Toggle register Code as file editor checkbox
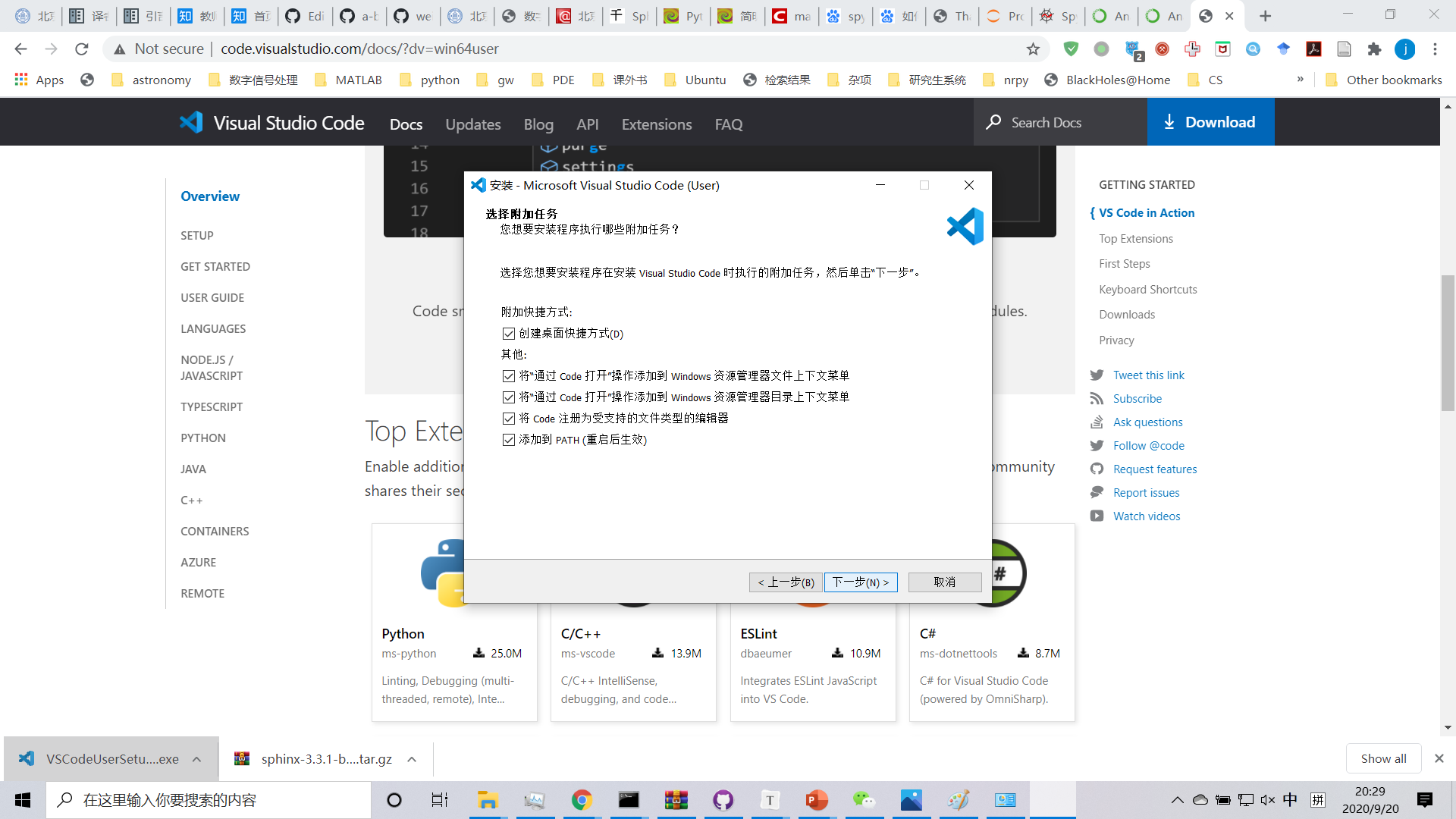 [x=509, y=419]
